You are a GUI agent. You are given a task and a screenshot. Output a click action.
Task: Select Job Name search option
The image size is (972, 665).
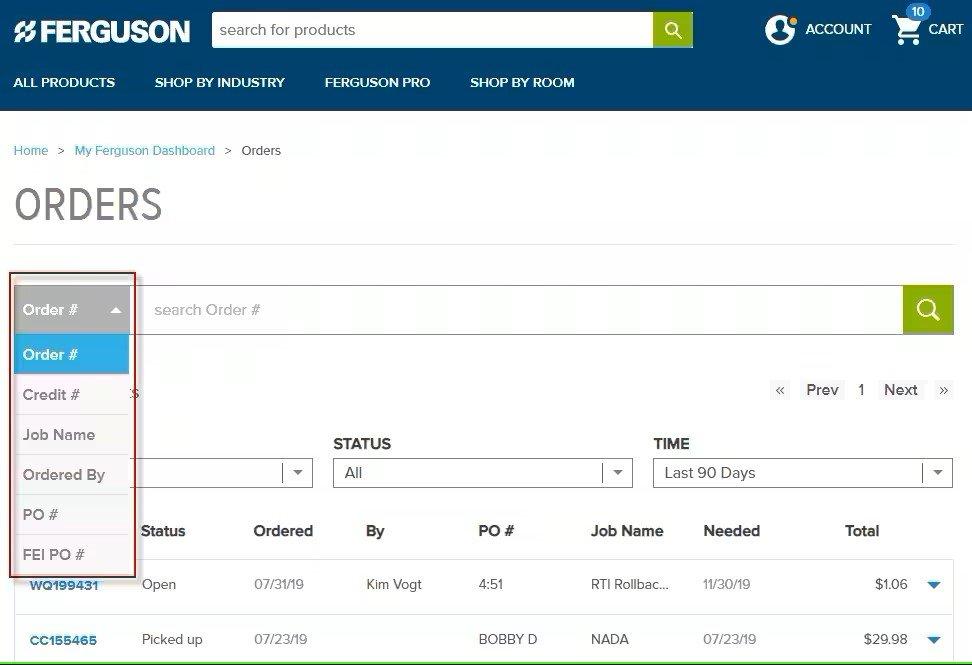(71, 434)
